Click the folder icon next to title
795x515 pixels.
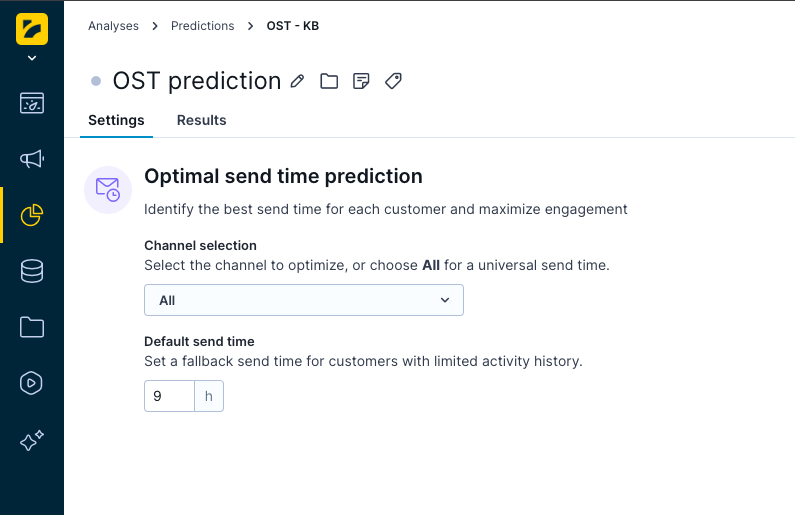tap(329, 81)
